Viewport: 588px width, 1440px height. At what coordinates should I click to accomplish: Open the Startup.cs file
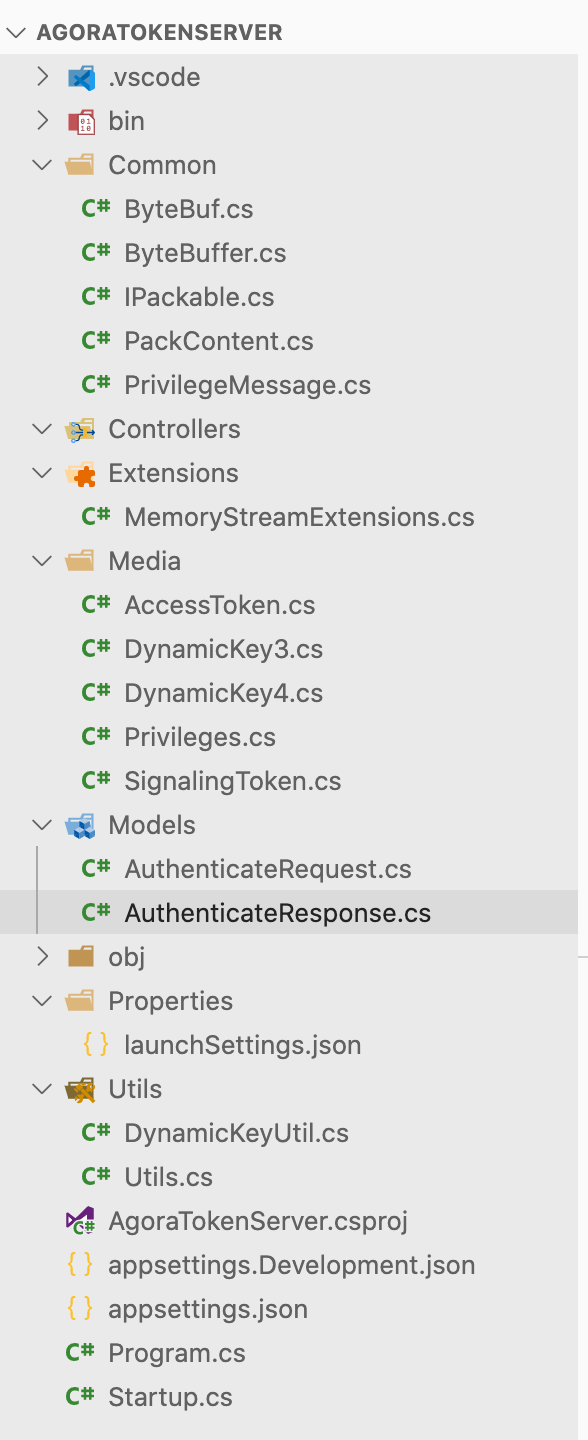click(170, 1397)
